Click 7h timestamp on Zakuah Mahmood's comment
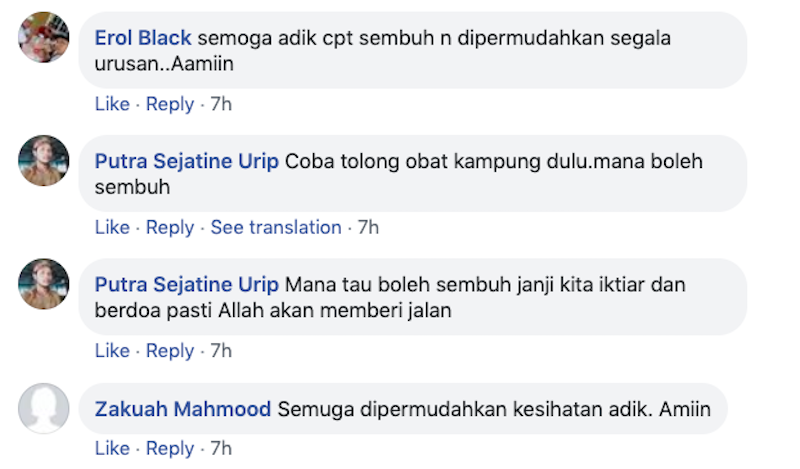The image size is (800, 469). pos(220,448)
